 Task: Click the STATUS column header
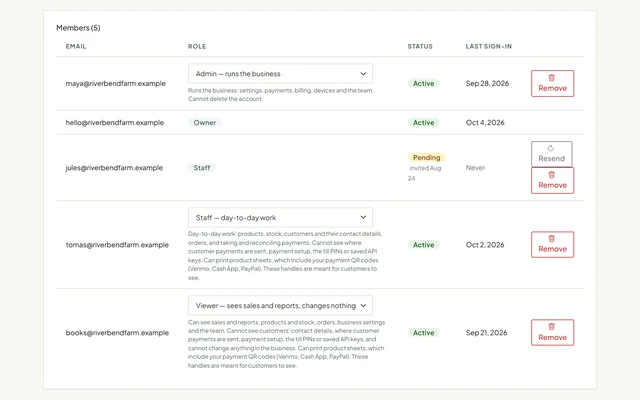[x=420, y=47]
